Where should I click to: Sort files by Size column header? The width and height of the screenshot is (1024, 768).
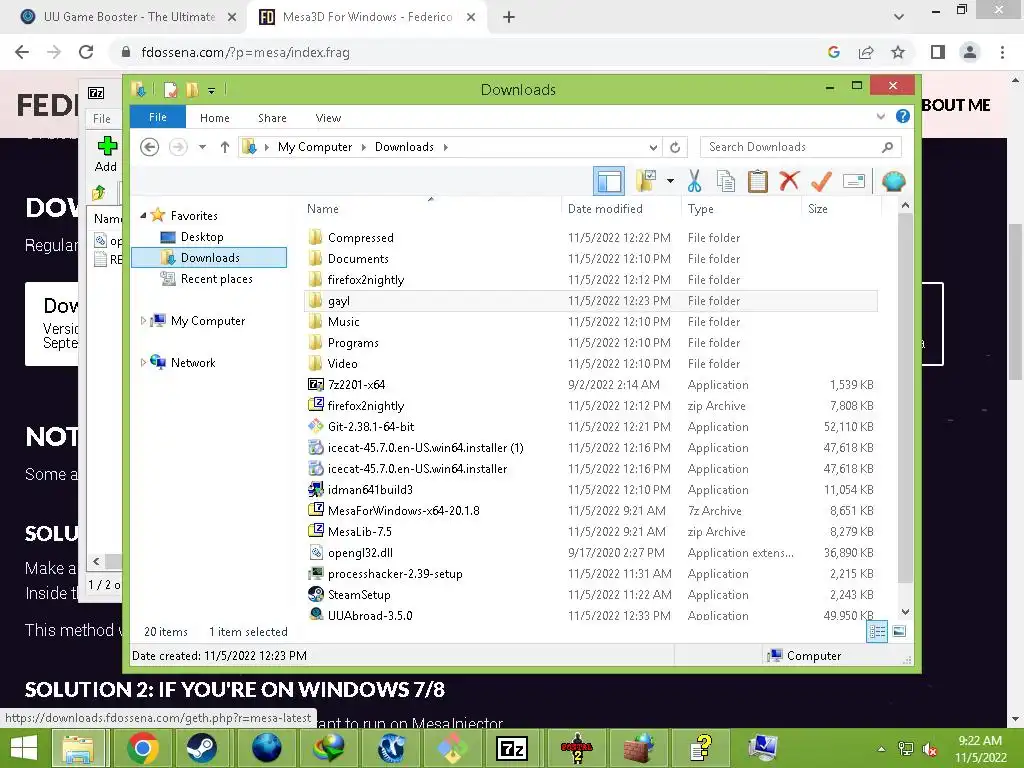point(818,208)
